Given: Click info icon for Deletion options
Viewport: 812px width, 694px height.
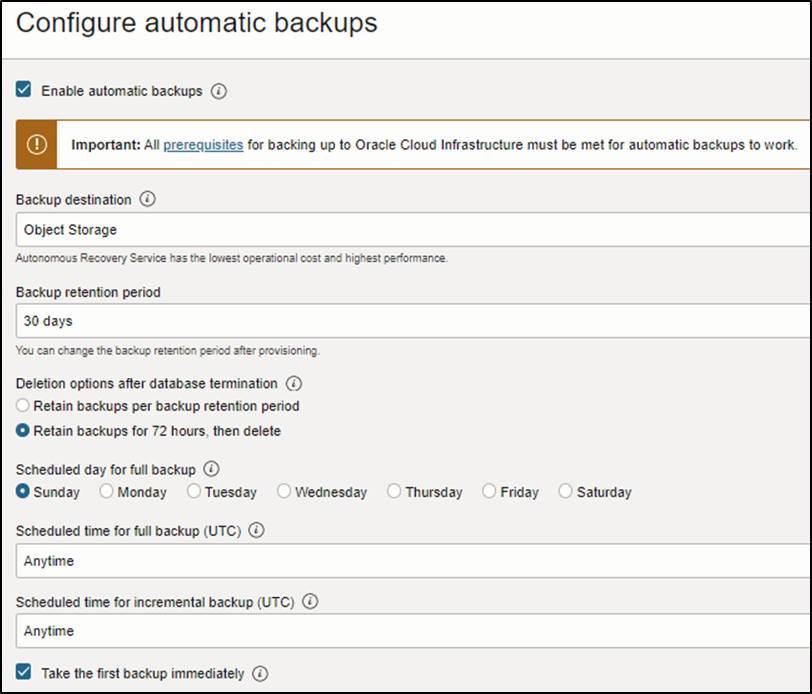Looking at the screenshot, I should tap(294, 383).
